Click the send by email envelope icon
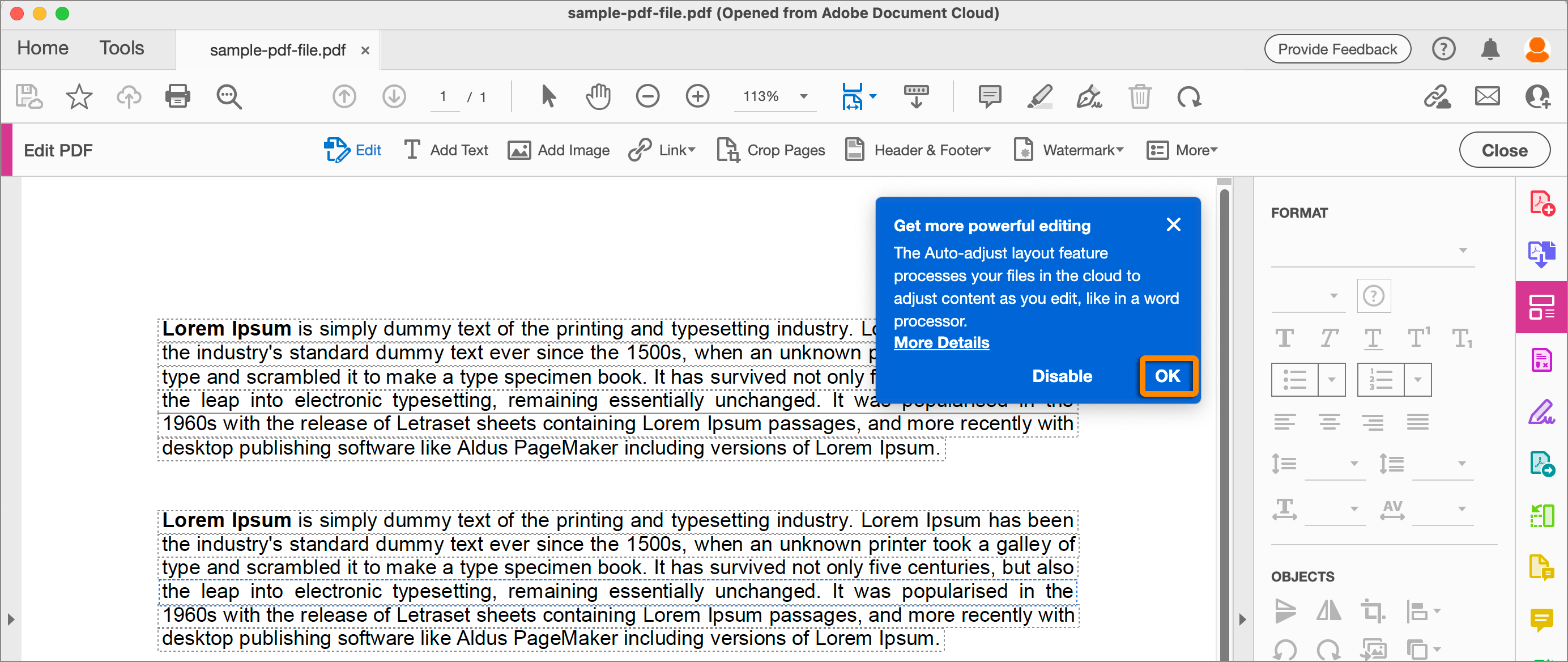This screenshot has width=1568, height=662. pos(1486,96)
